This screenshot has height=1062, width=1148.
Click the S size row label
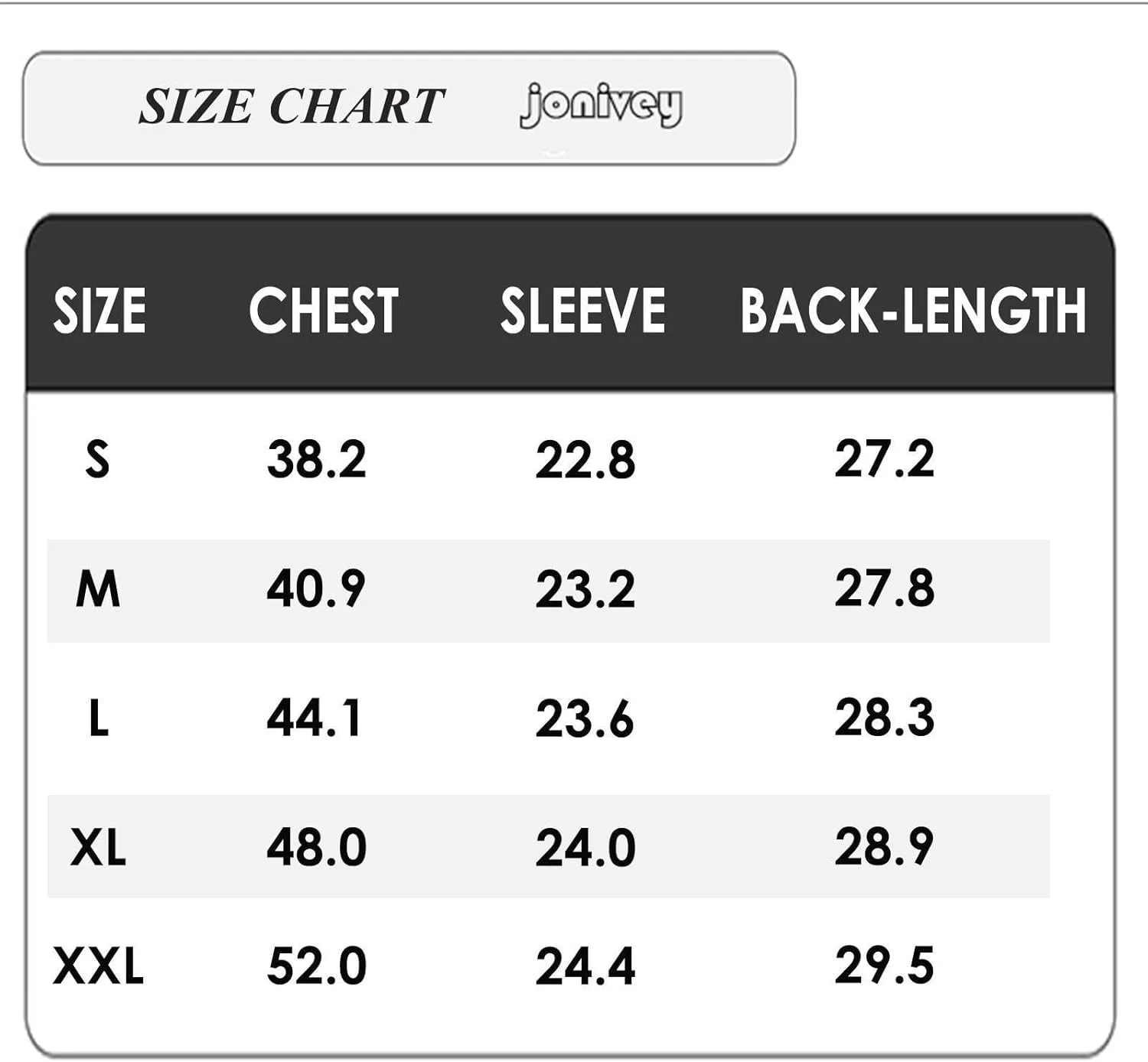pos(97,460)
